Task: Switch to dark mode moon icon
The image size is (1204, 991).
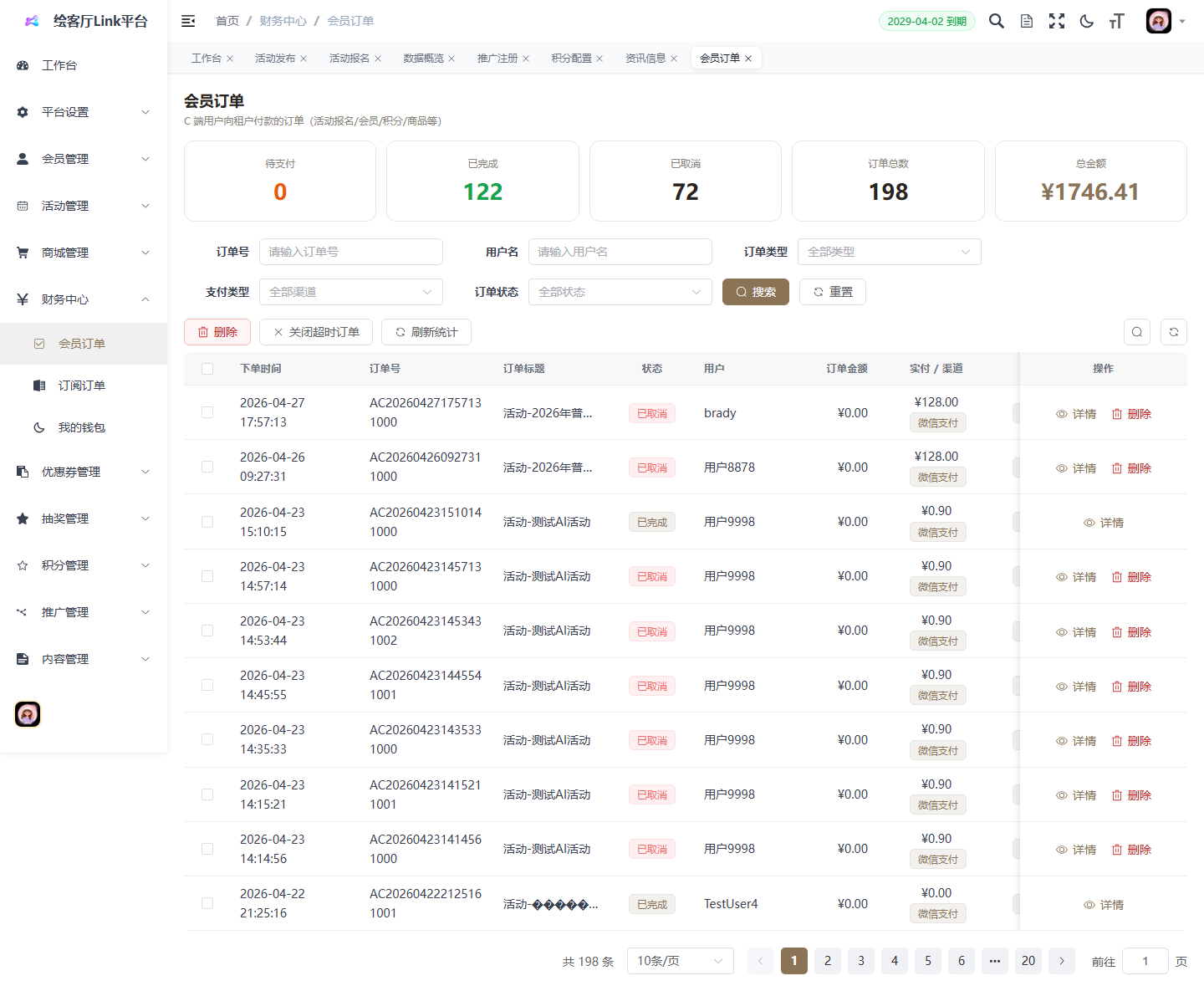Action: point(1087,21)
